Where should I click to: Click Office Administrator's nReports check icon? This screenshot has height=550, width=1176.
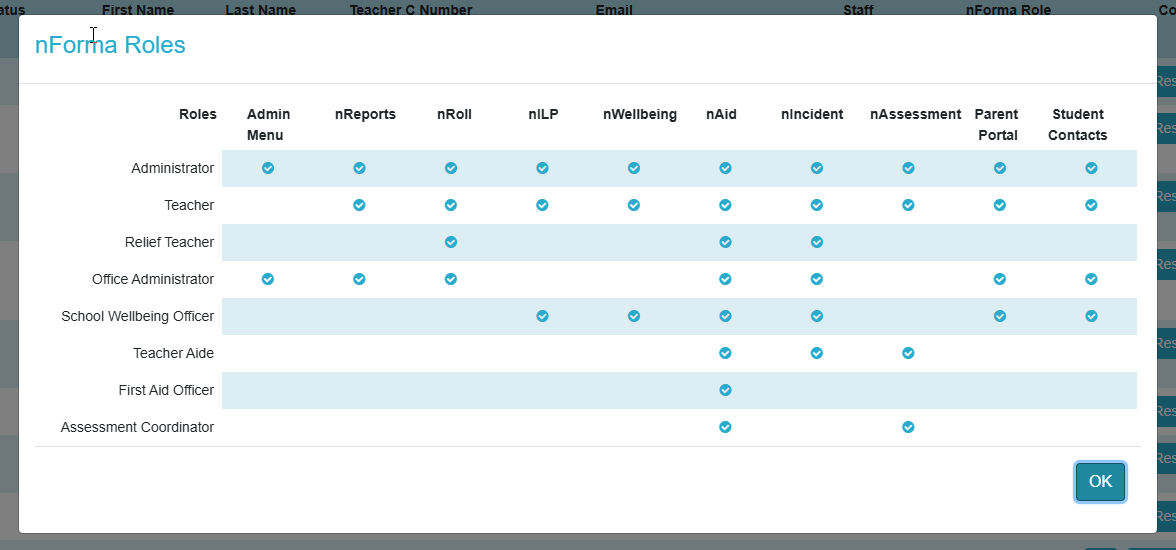(359, 279)
